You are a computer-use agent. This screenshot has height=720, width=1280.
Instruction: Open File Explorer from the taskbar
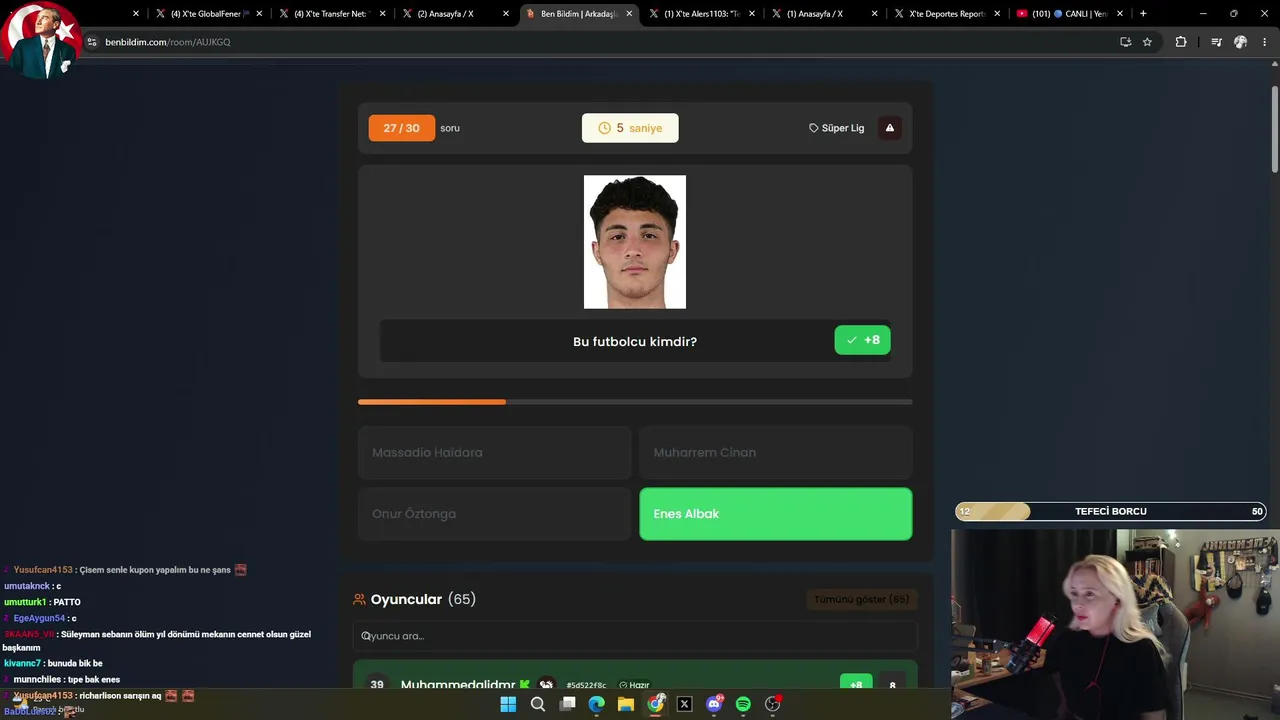coord(626,704)
